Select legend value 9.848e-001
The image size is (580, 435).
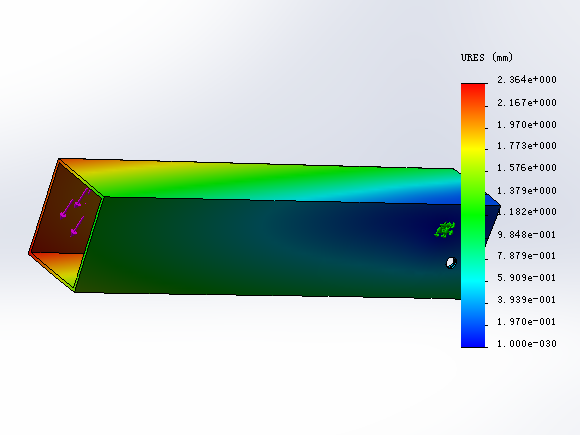tap(527, 235)
